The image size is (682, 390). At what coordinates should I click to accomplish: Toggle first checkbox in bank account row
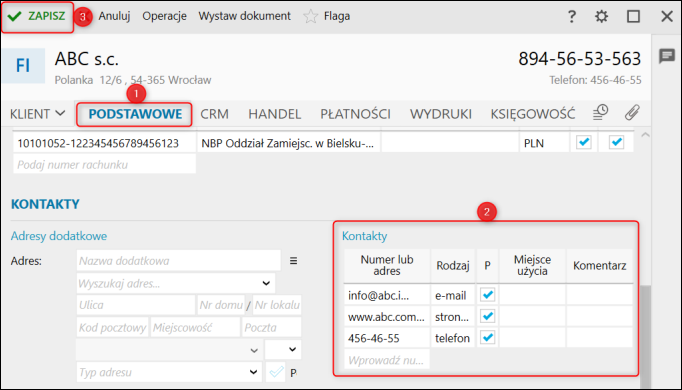584,142
